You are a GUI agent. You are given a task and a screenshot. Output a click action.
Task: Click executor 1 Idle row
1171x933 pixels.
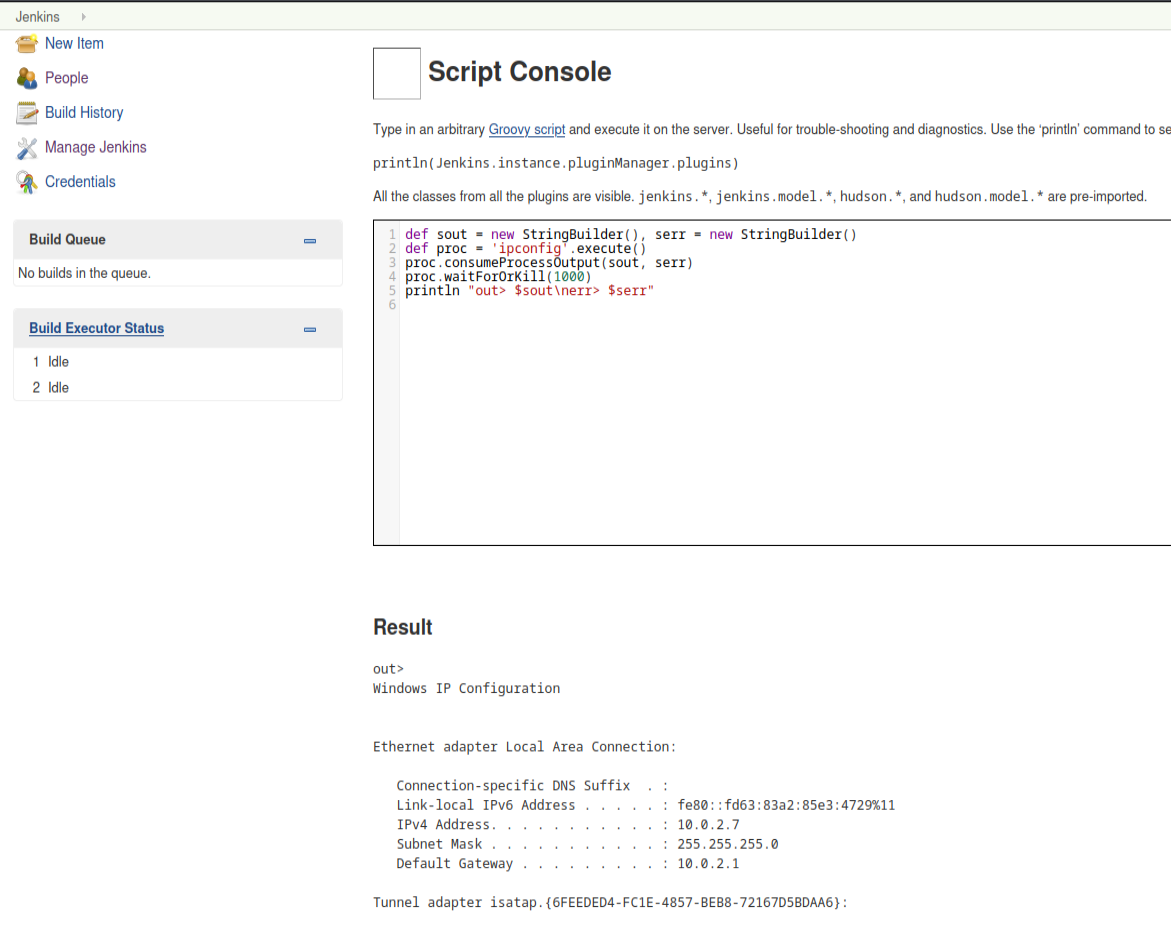[178, 362]
